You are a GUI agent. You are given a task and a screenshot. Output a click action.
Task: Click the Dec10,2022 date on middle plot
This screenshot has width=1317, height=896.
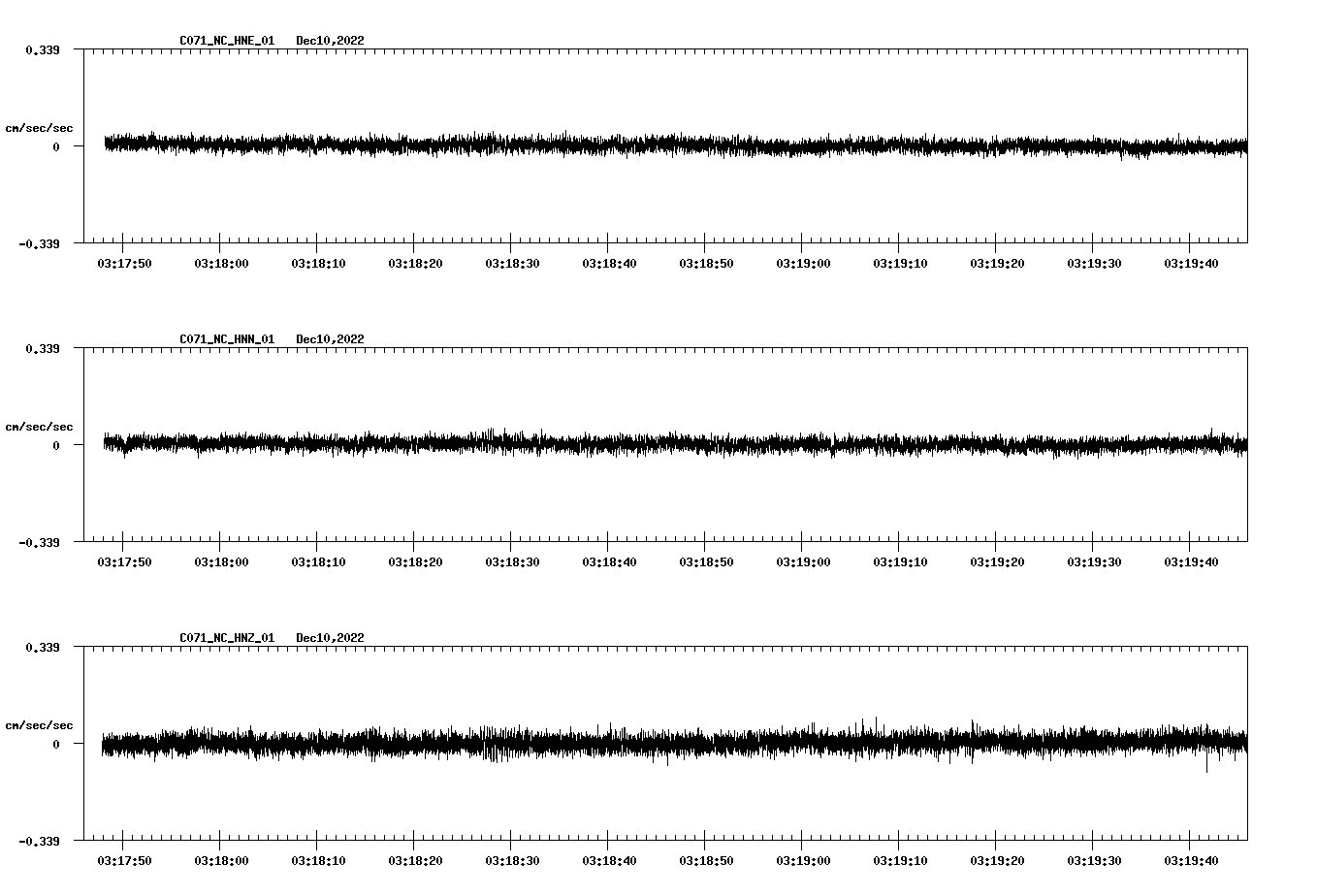point(330,338)
